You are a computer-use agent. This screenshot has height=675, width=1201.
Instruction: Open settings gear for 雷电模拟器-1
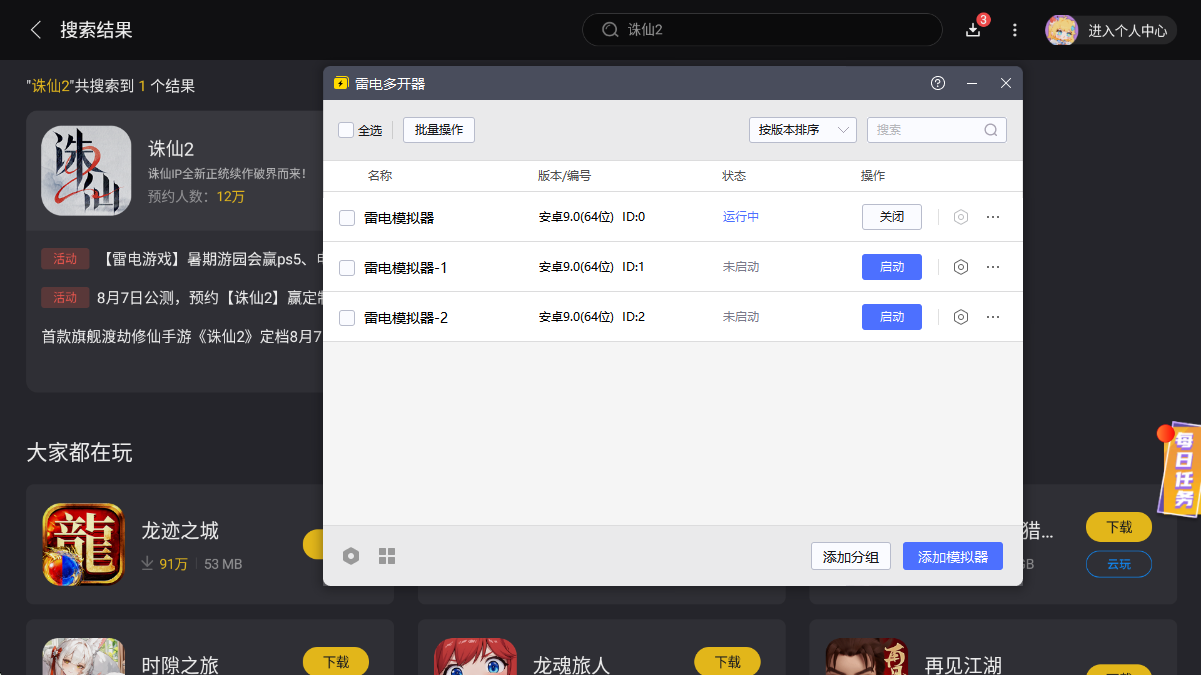click(x=961, y=267)
